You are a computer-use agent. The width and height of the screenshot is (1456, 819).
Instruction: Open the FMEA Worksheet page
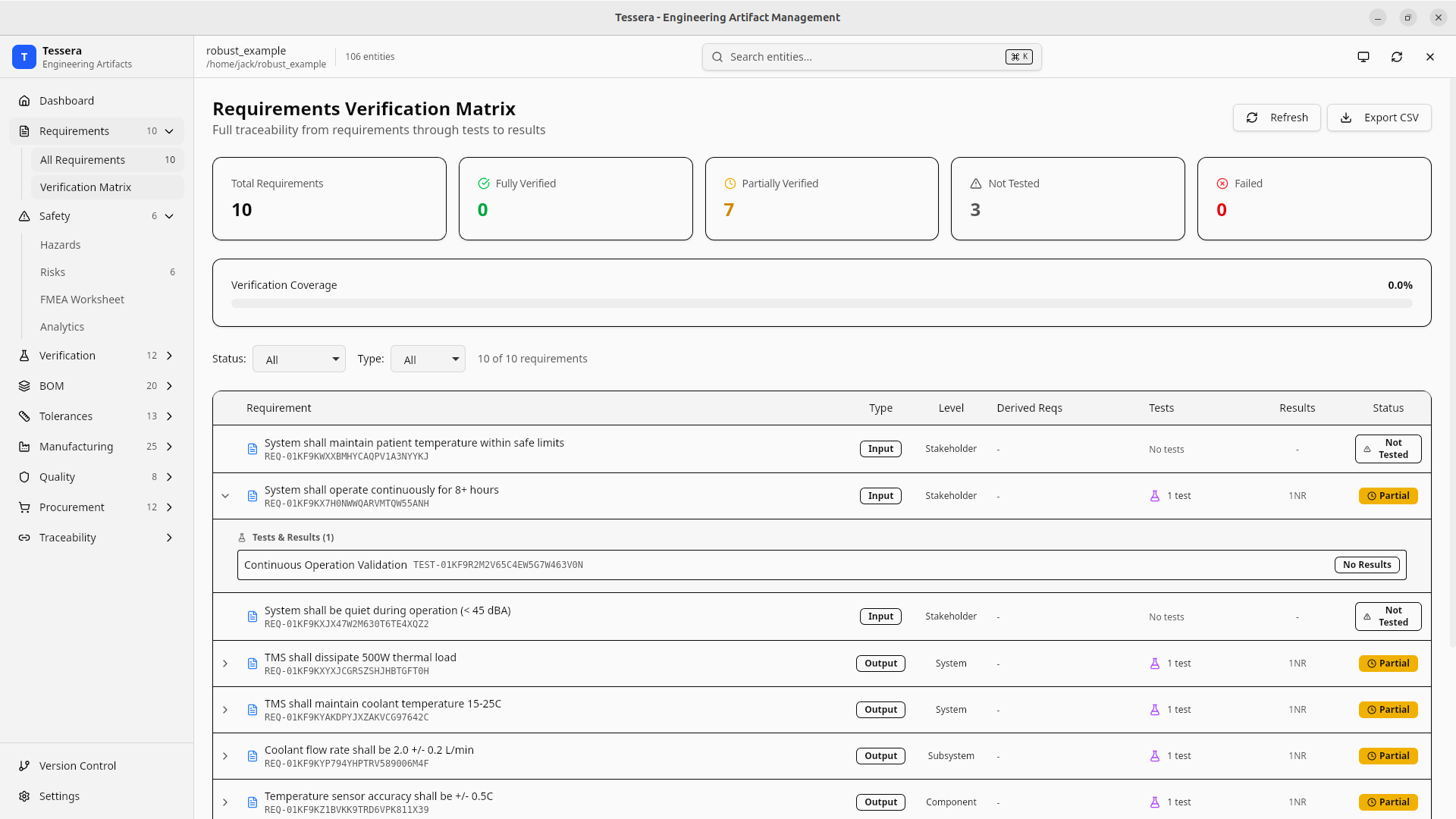coord(82,299)
